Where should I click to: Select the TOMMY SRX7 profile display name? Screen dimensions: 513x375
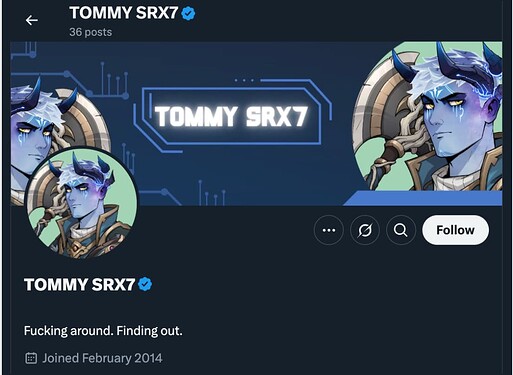tap(79, 285)
